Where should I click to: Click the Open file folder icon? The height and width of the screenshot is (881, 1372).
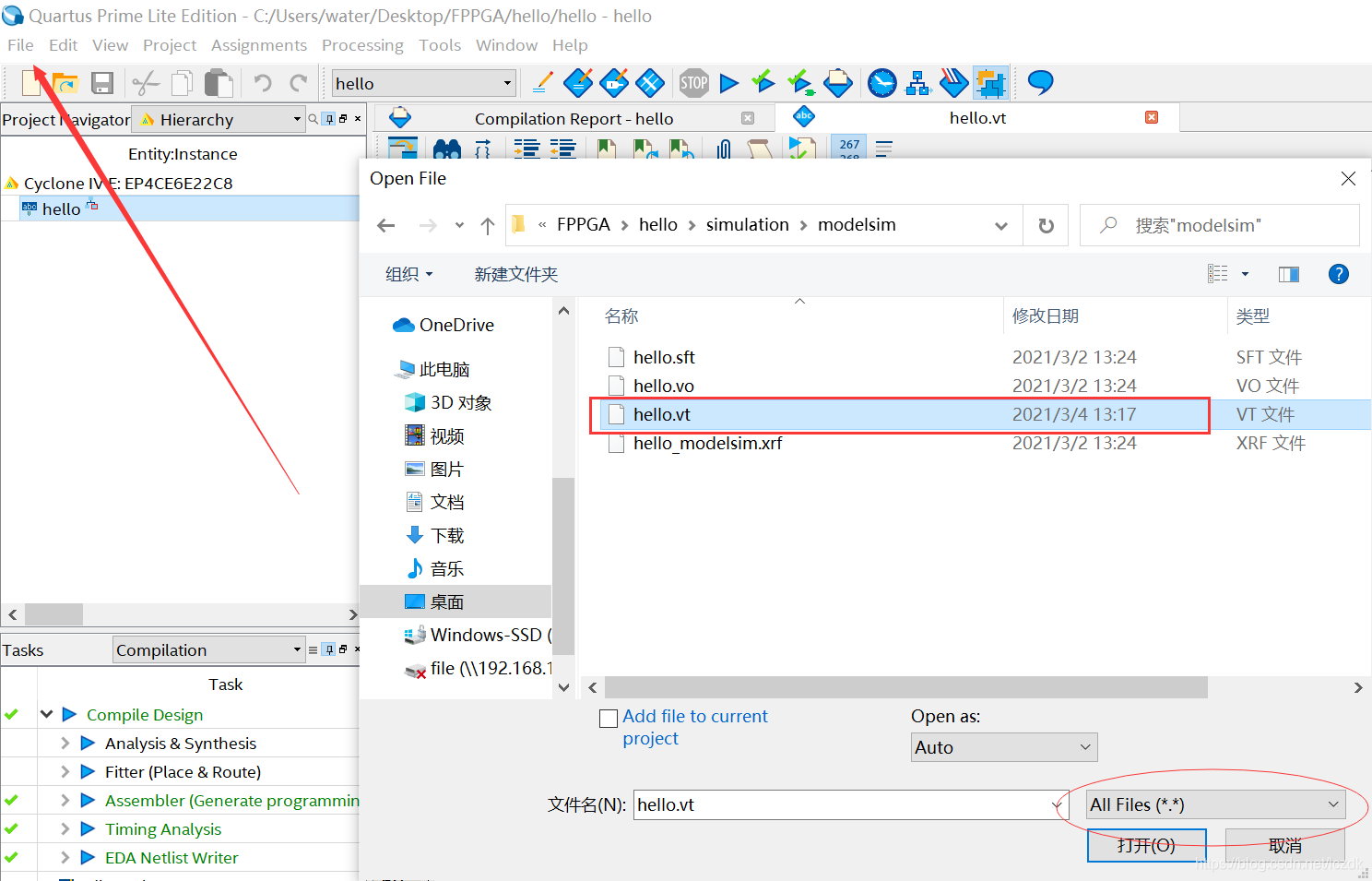click(65, 84)
